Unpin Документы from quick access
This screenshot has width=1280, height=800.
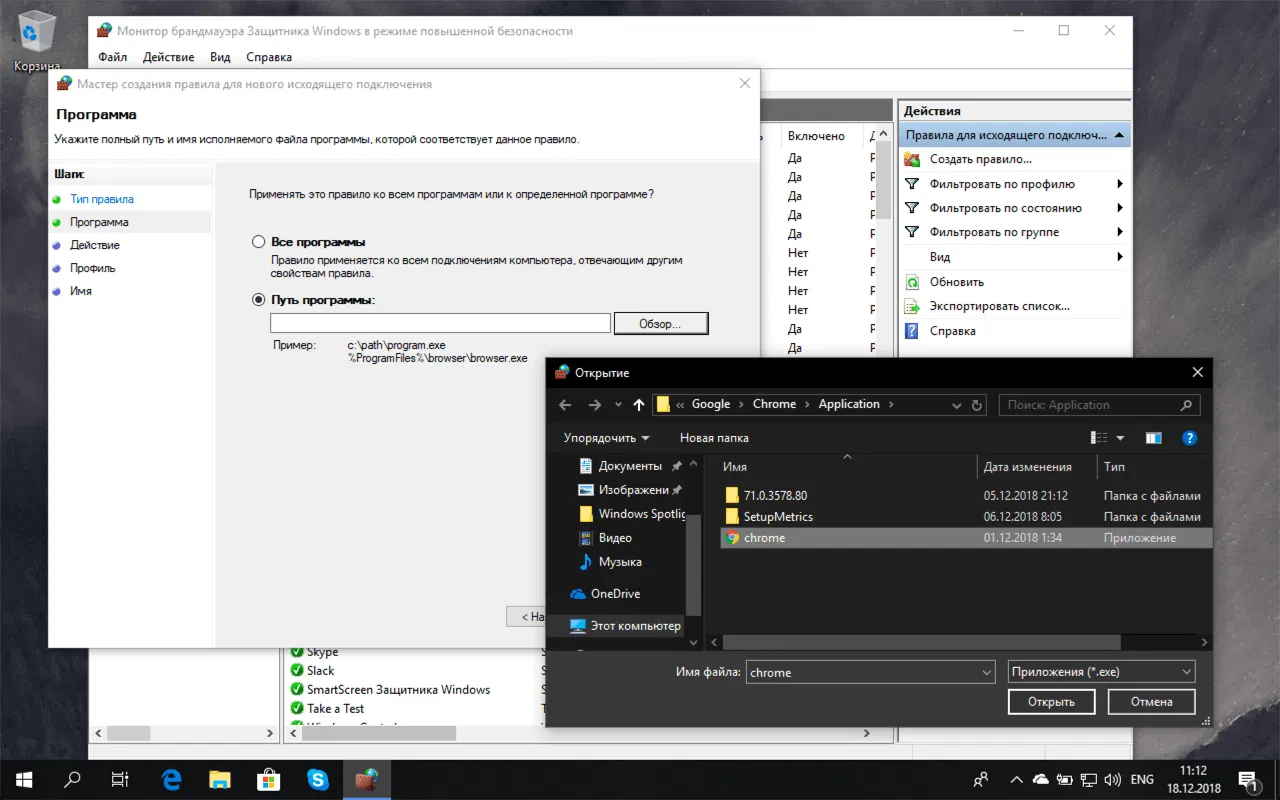[675, 465]
